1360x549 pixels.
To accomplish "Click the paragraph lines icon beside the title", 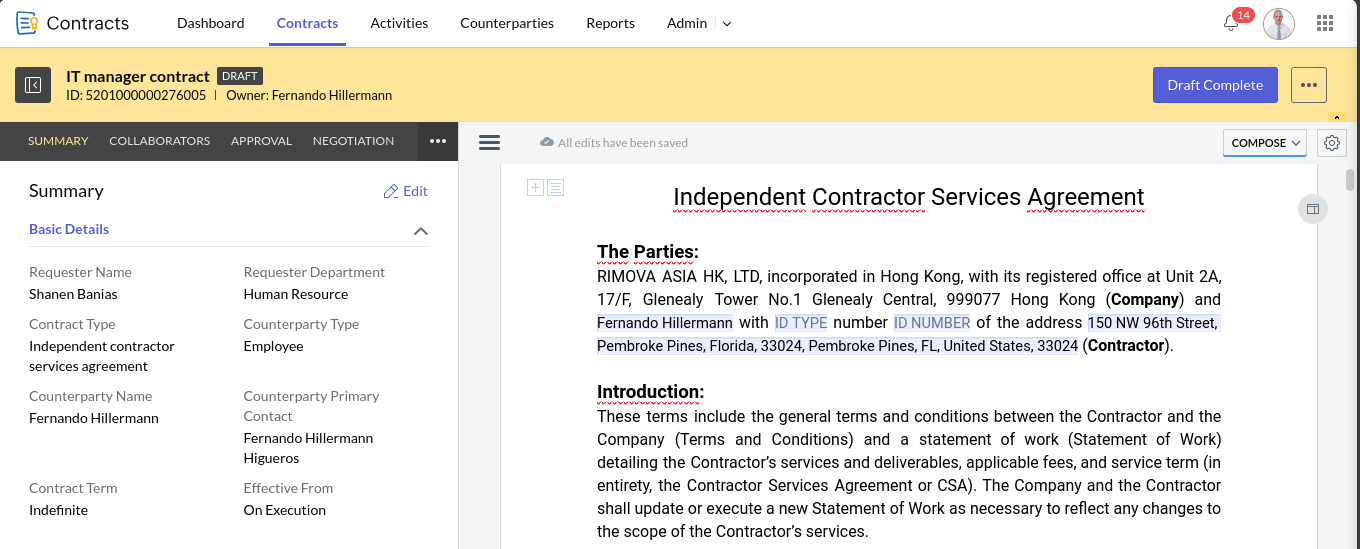I will [x=556, y=187].
